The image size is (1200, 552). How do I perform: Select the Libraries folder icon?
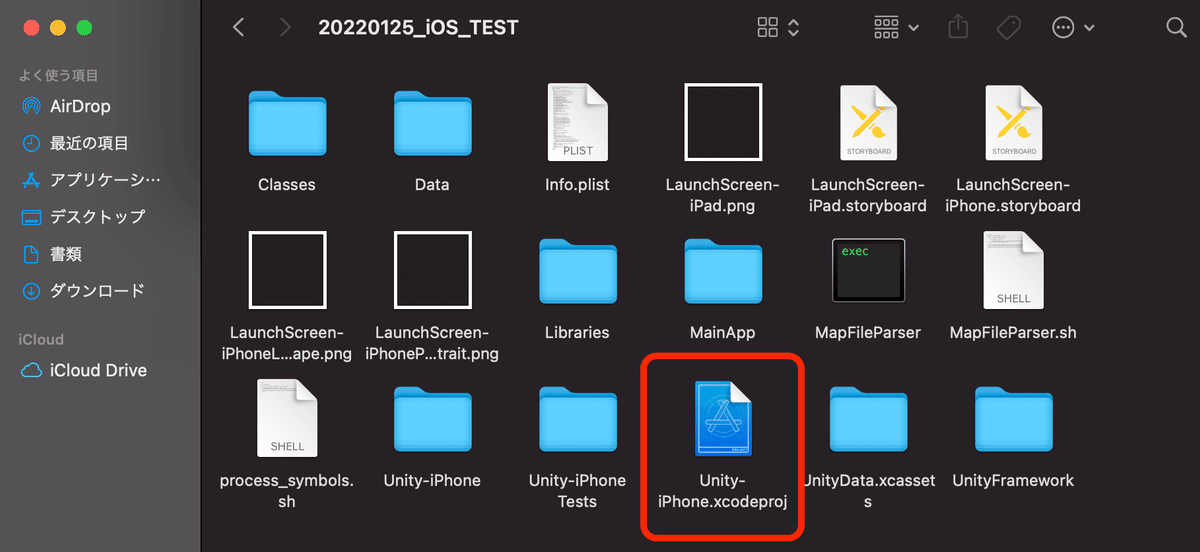[577, 272]
